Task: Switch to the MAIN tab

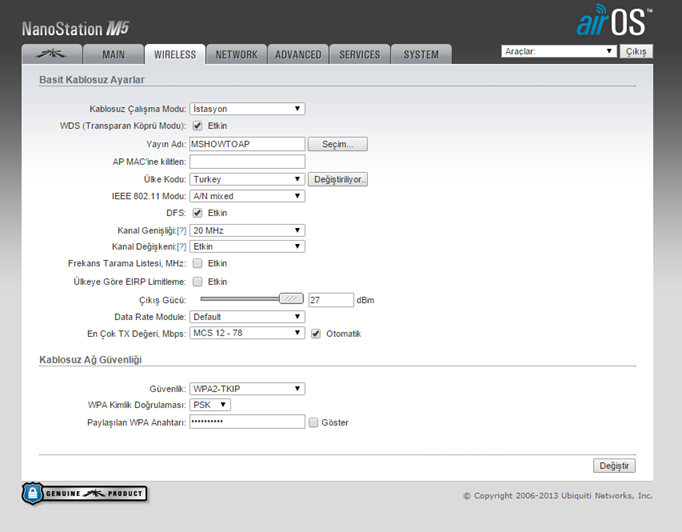Action: (x=114, y=54)
